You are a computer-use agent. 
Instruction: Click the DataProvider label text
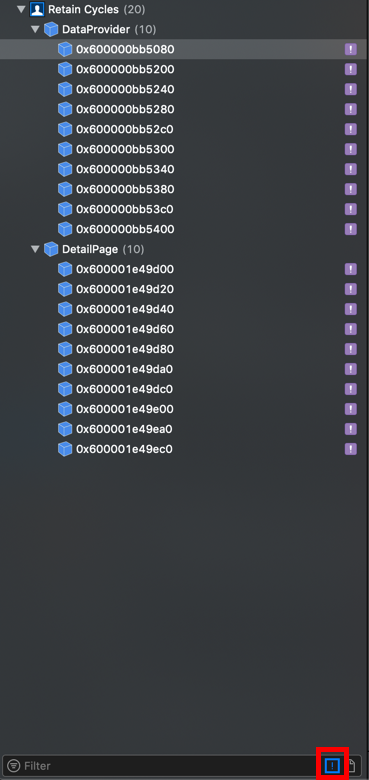click(x=96, y=29)
